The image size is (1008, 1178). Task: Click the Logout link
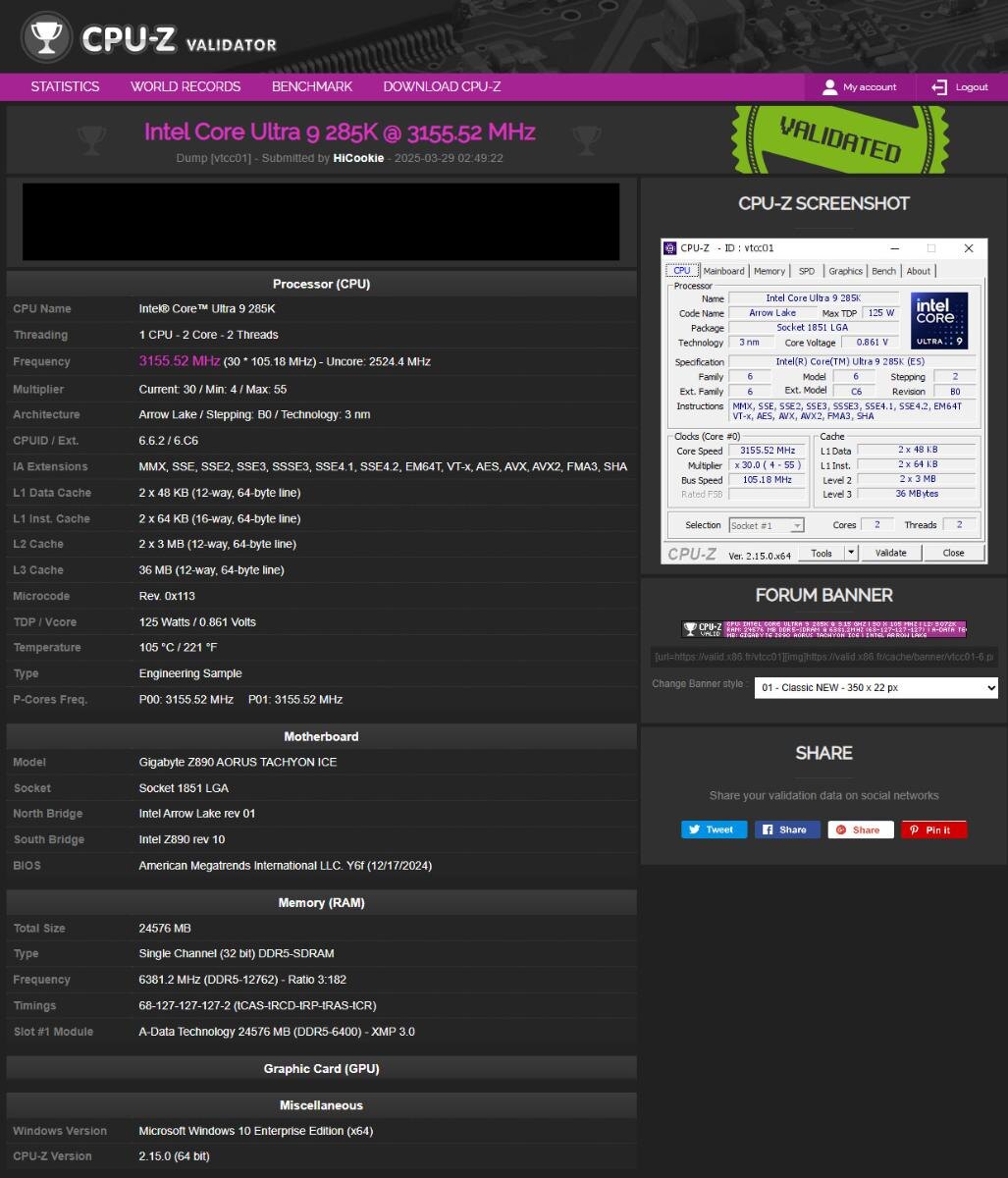[960, 87]
